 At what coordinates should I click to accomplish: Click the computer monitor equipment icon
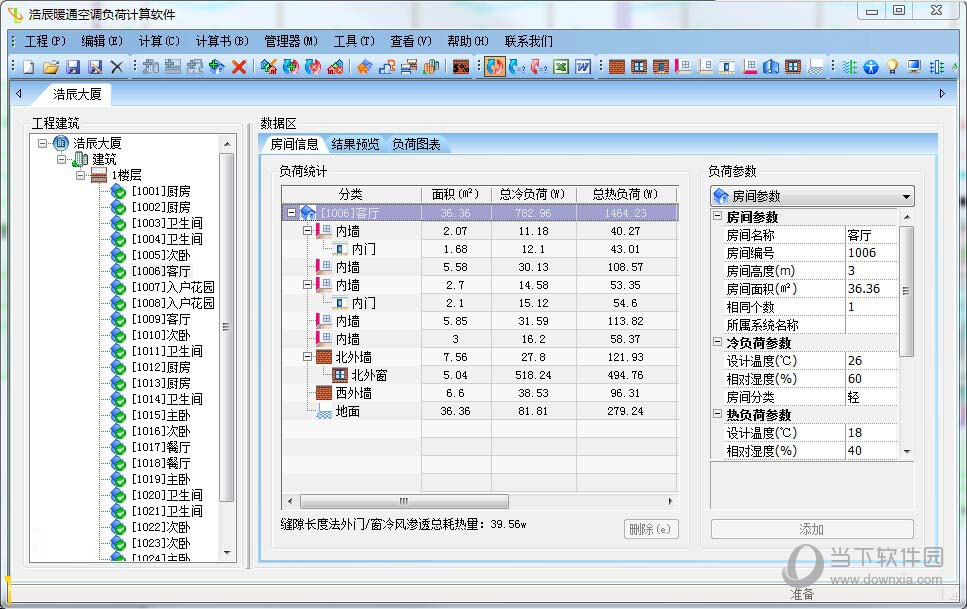914,67
